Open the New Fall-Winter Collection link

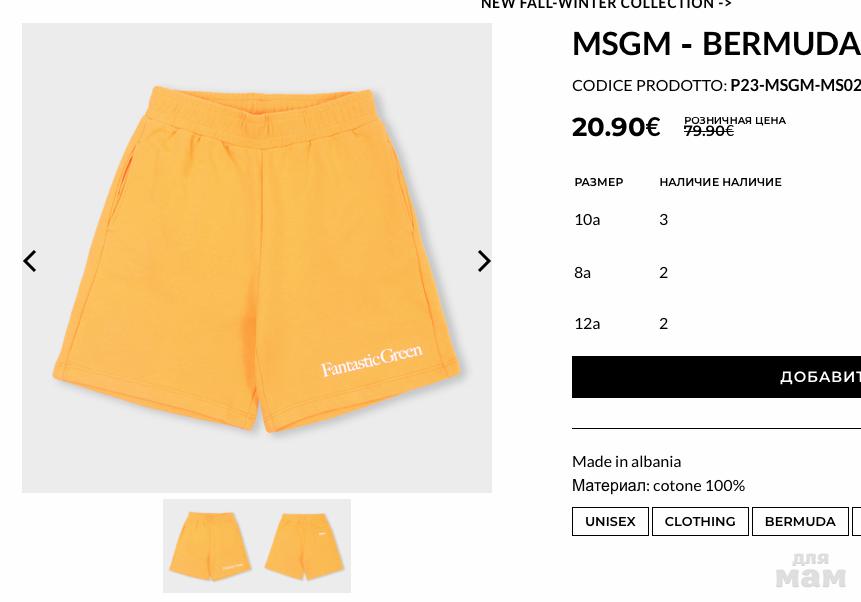[606, 4]
